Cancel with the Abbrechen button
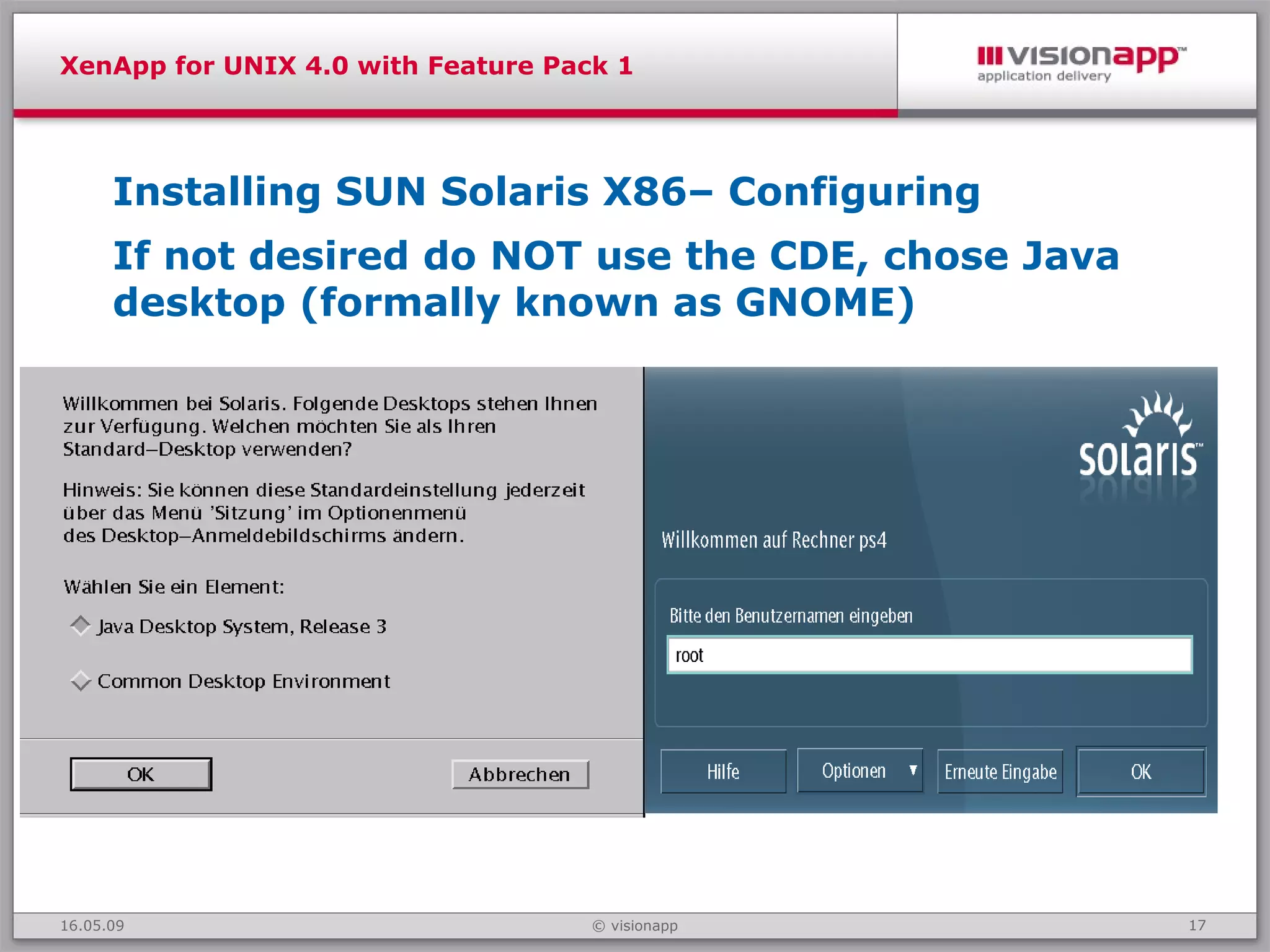This screenshot has width=1270, height=952. click(520, 774)
